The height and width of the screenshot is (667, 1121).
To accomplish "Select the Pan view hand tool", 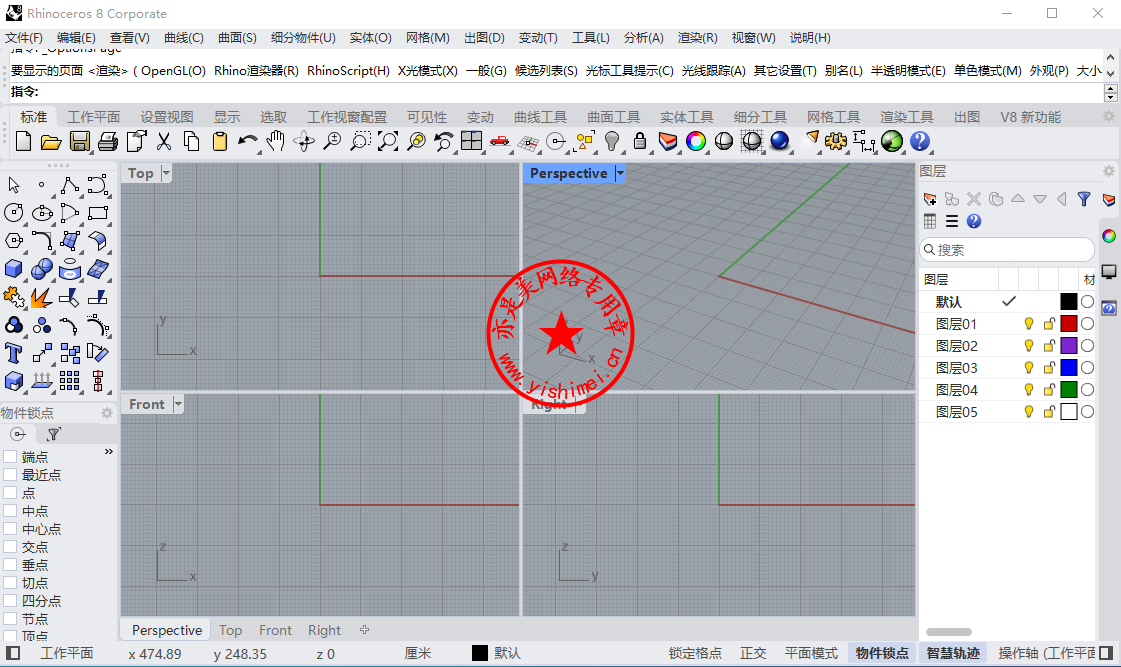I will [x=276, y=141].
